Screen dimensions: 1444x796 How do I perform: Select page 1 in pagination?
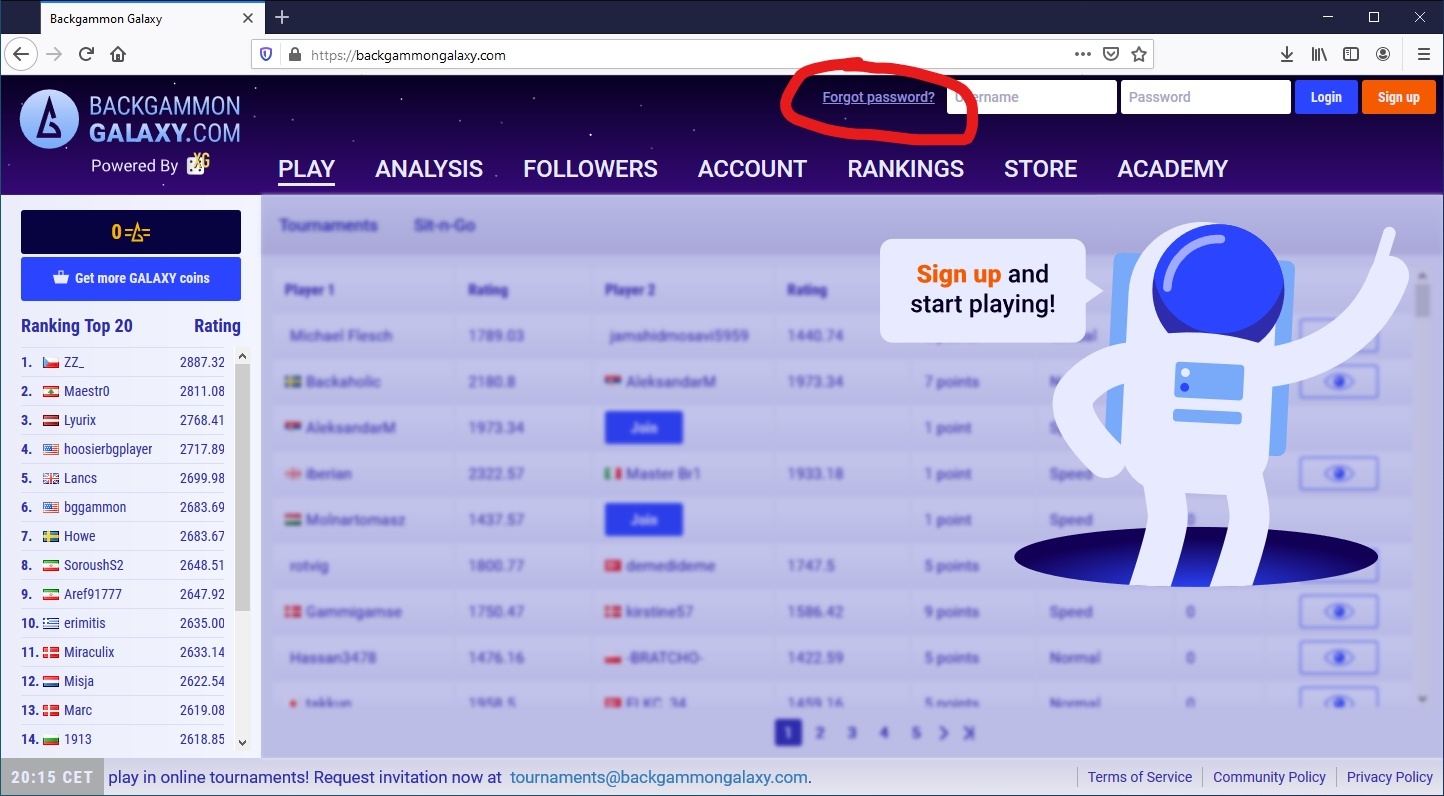coord(787,733)
